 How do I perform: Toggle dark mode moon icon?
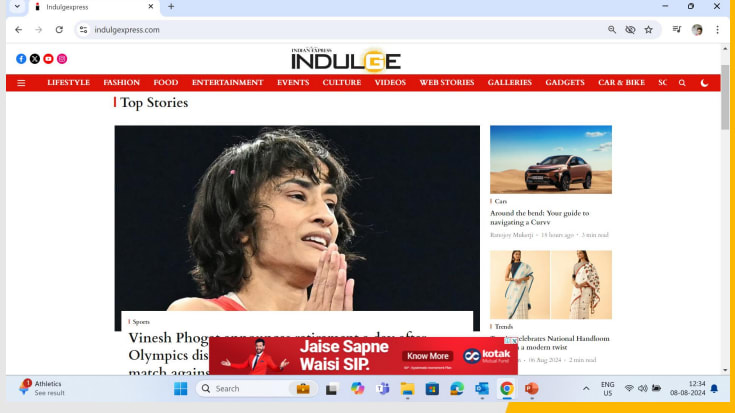(x=704, y=83)
